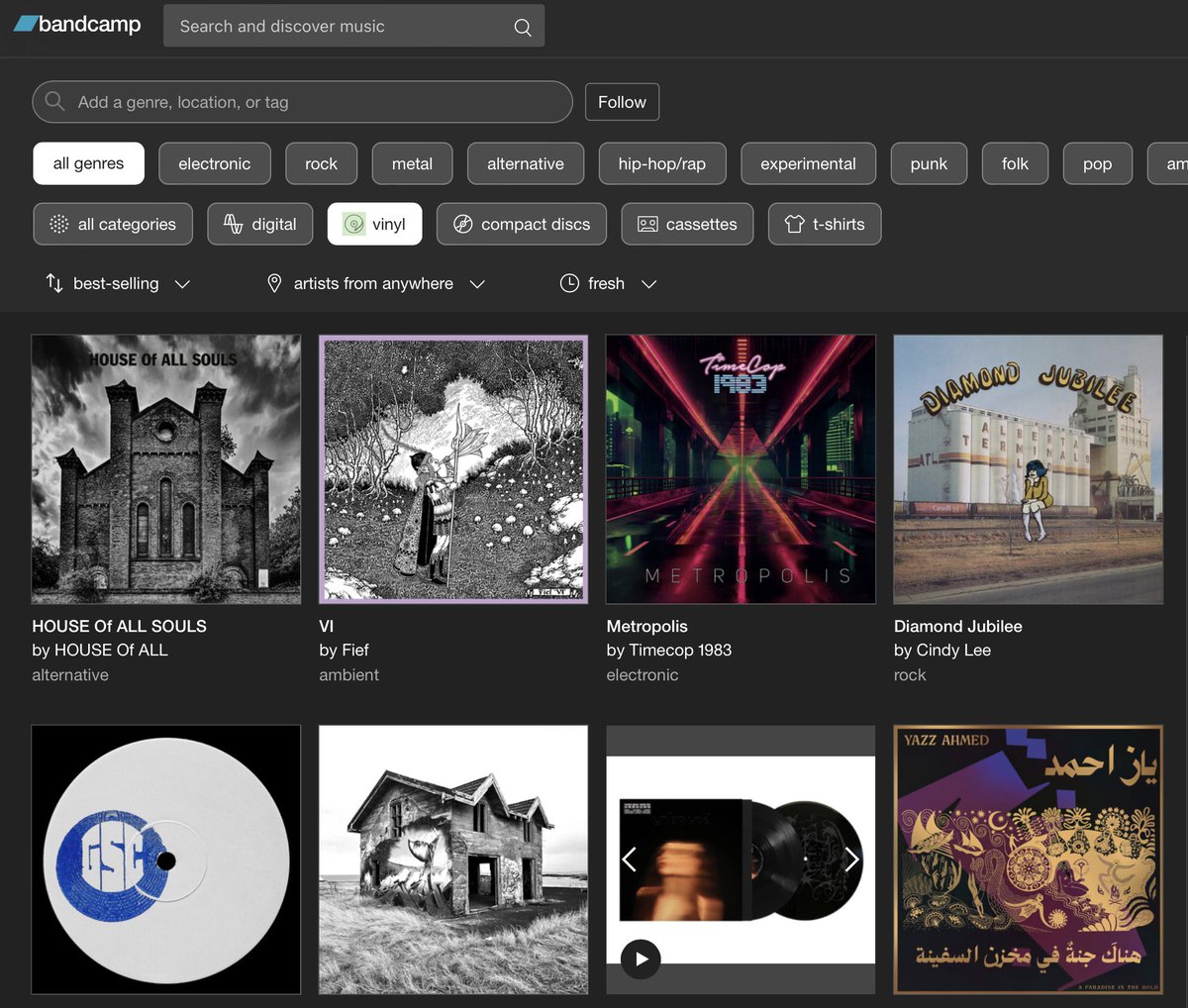Play the album with the vinyl photo carousel
Screen dimensions: 1188x1008
[641, 958]
